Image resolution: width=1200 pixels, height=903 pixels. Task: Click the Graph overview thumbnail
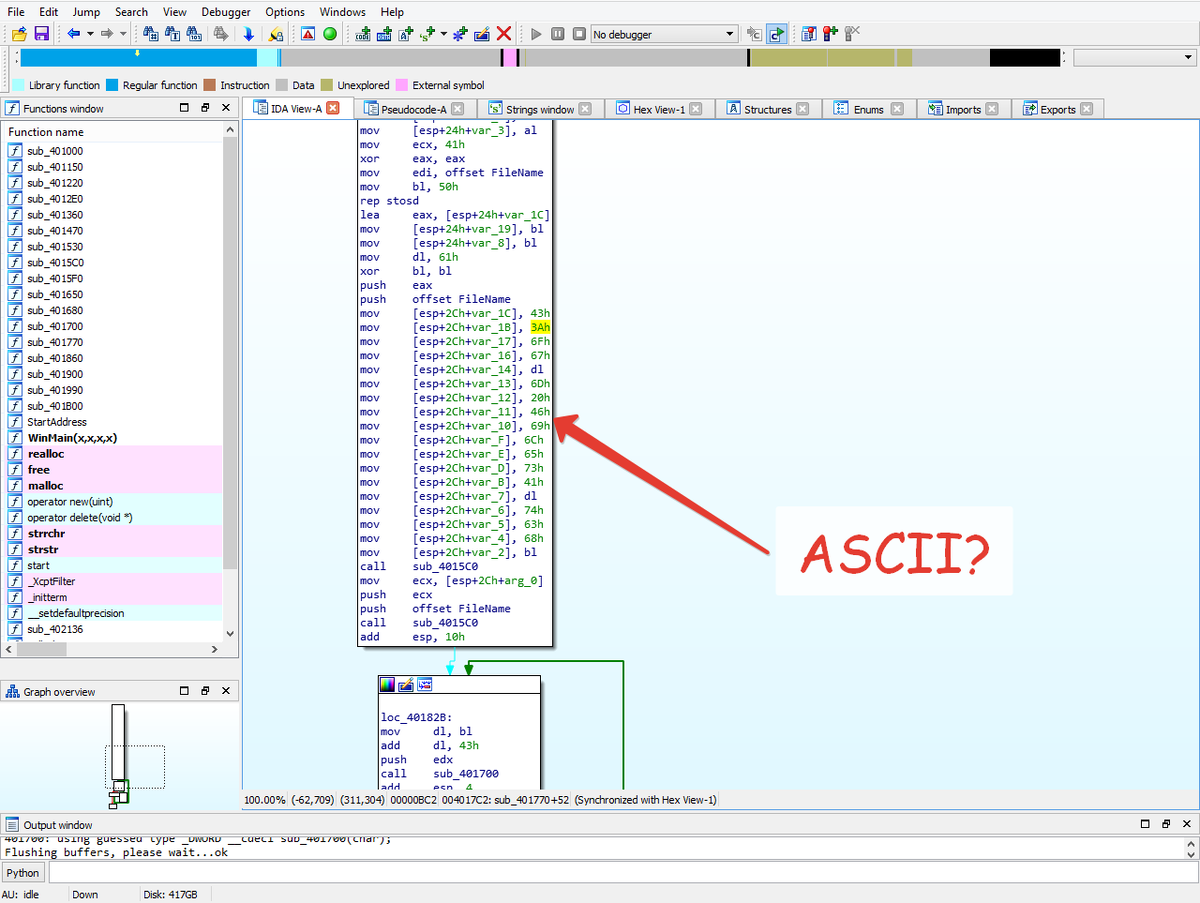click(119, 755)
